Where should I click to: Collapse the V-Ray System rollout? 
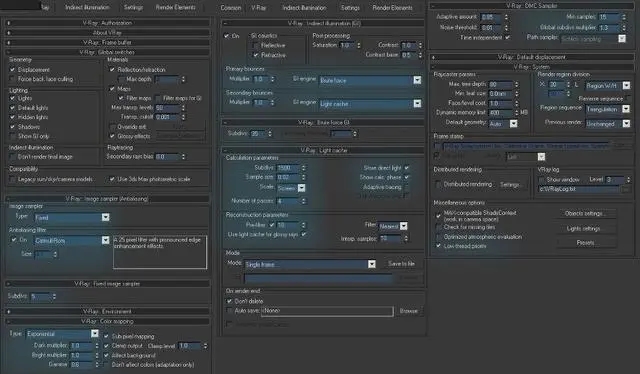tap(532, 67)
